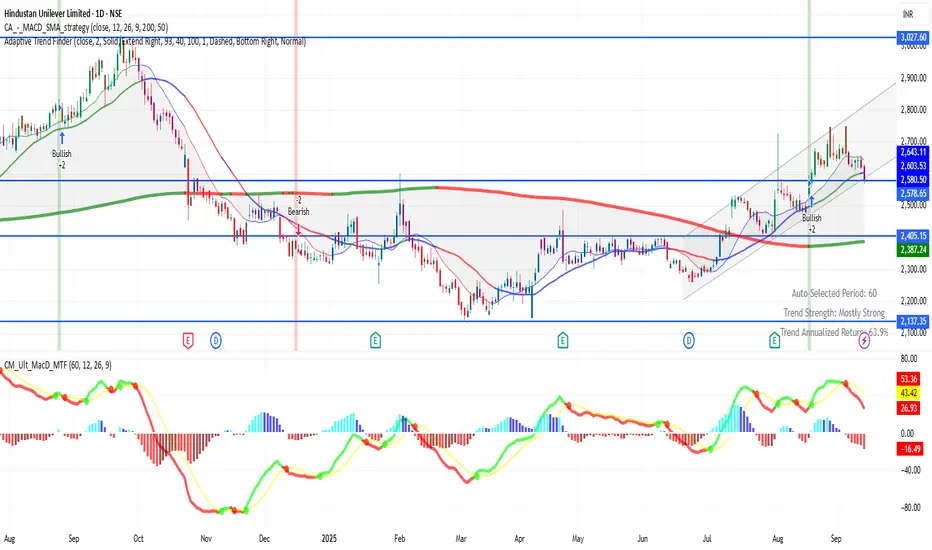Image resolution: width=932 pixels, height=550 pixels.
Task: Click the 2025 label on time axis
Action: 329,539
